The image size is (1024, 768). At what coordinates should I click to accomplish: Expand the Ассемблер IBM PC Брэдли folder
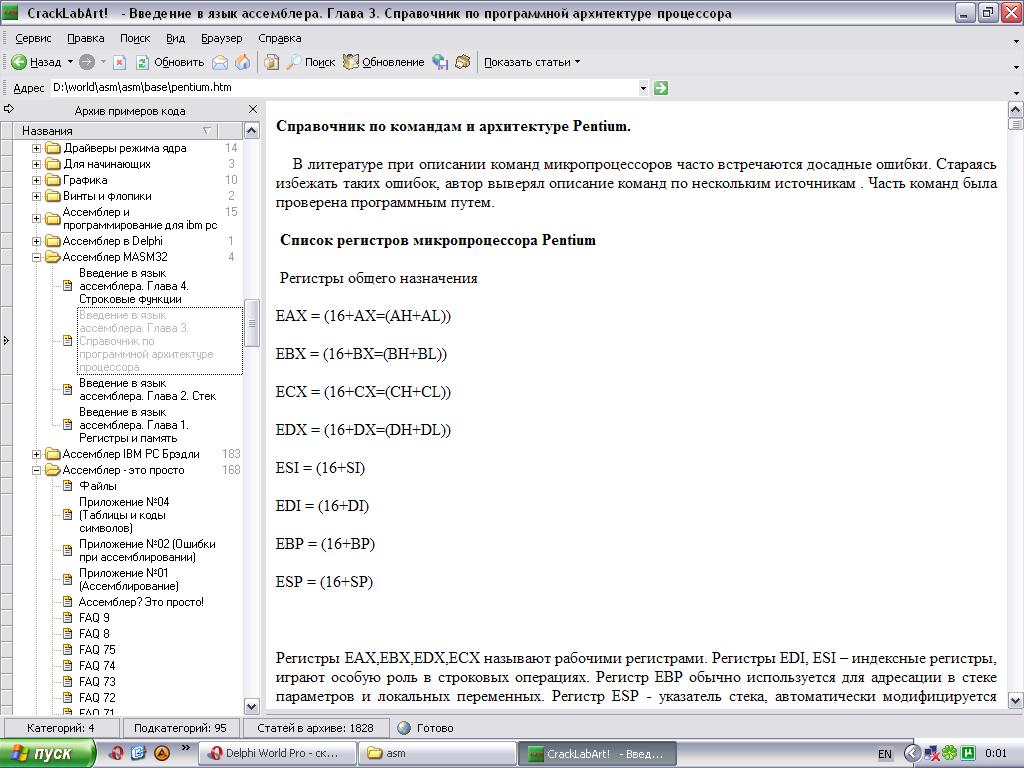37,454
